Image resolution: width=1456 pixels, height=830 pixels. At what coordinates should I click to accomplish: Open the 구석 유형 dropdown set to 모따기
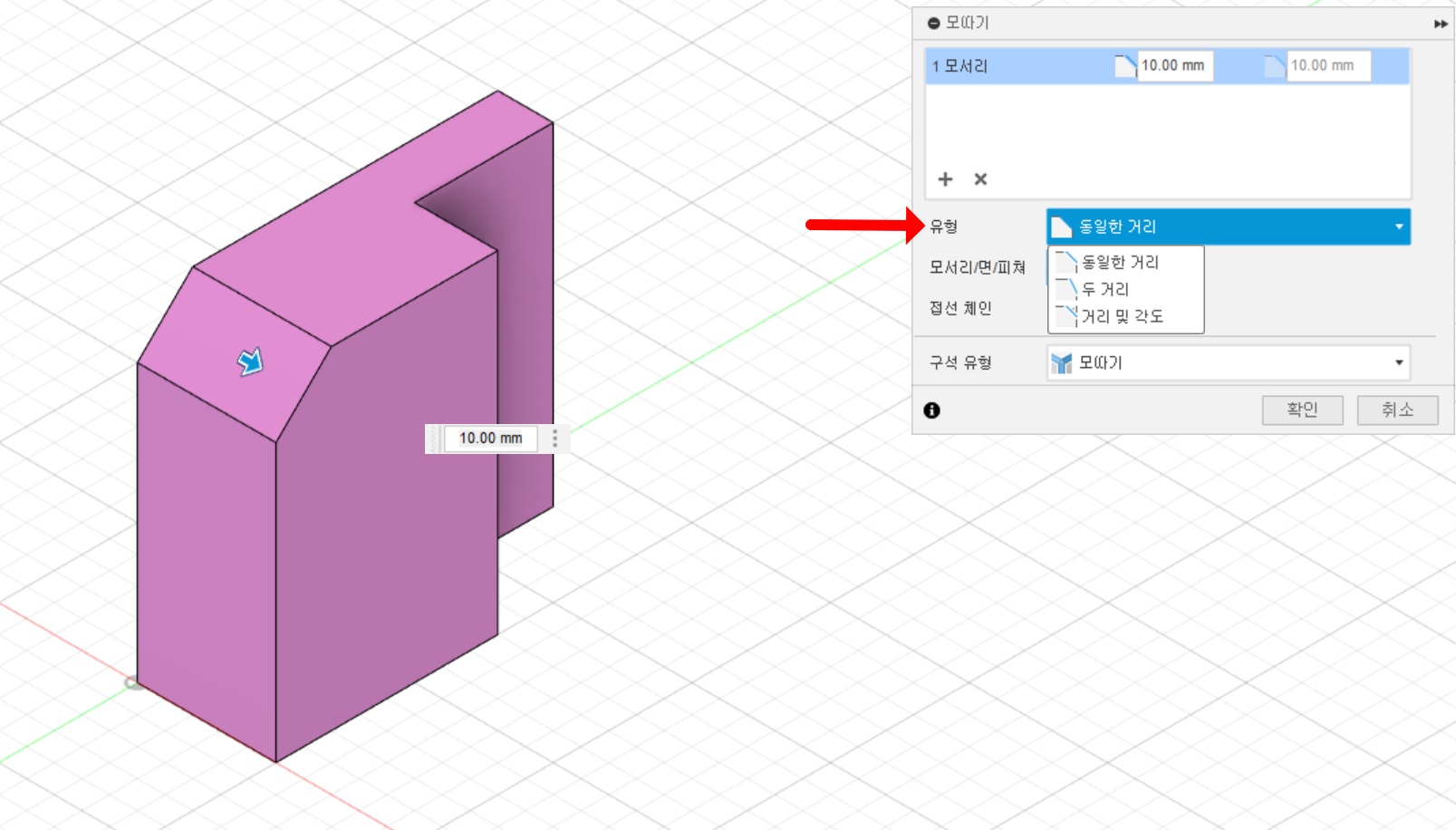(x=1229, y=363)
